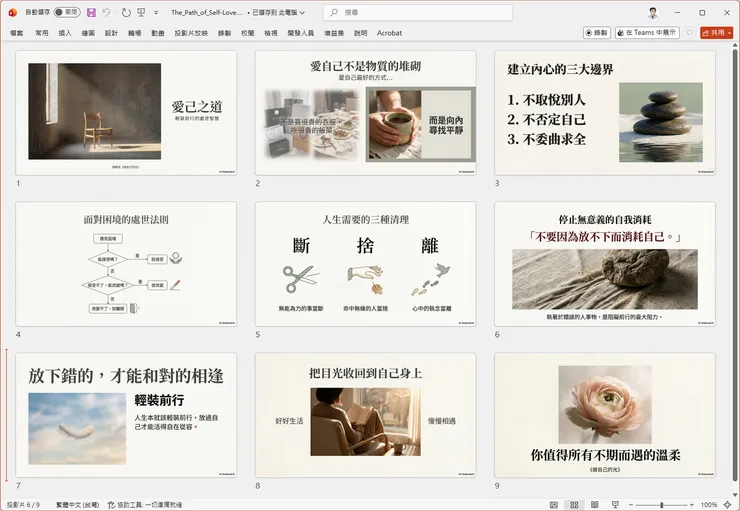Switch to Reading view icon in status bar
The height and width of the screenshot is (511, 740).
pos(595,505)
